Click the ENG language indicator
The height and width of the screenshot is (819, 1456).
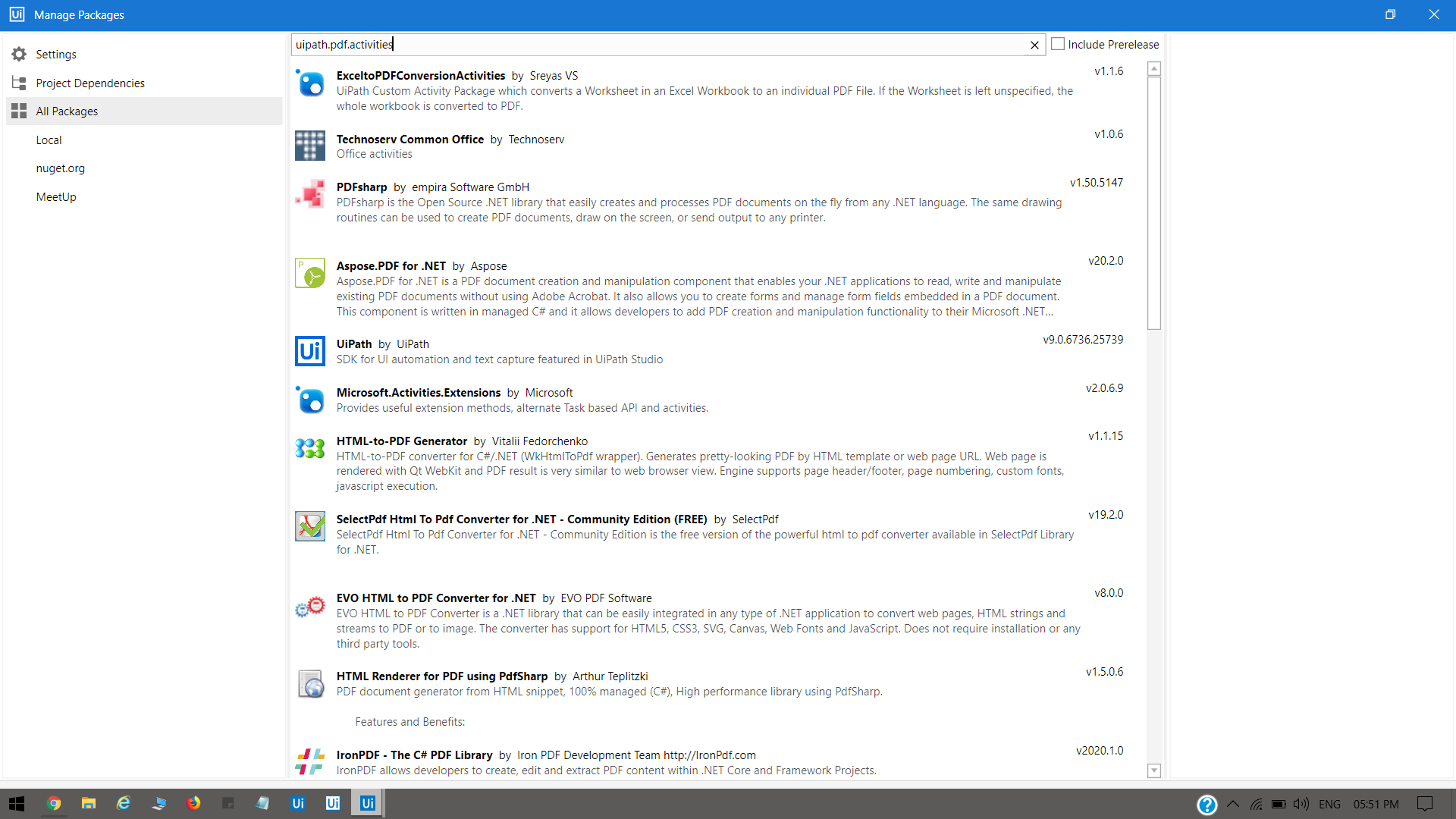click(x=1329, y=805)
